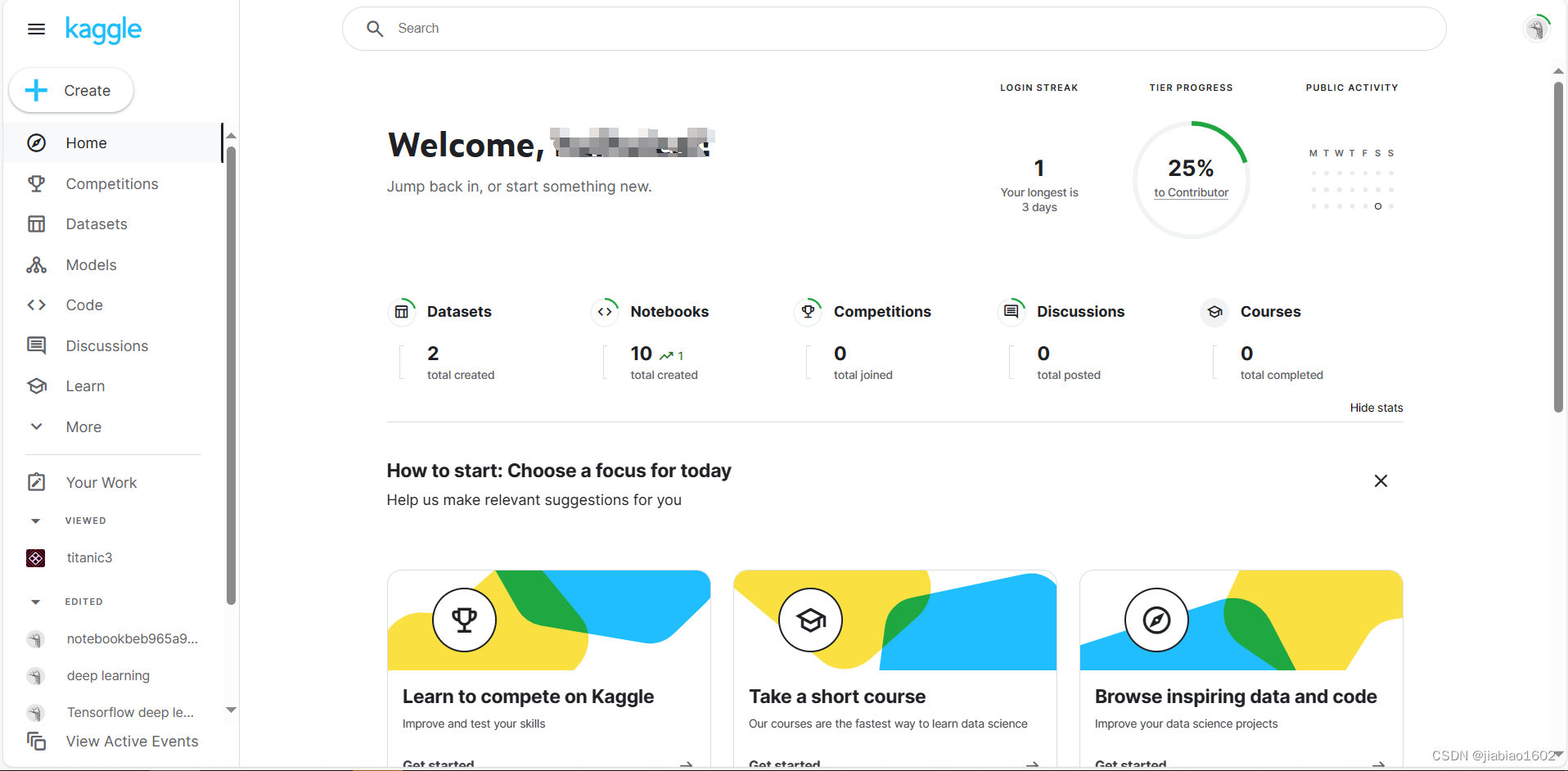The image size is (1568, 771).
Task: Click the search magnifier icon
Action: coord(375,29)
